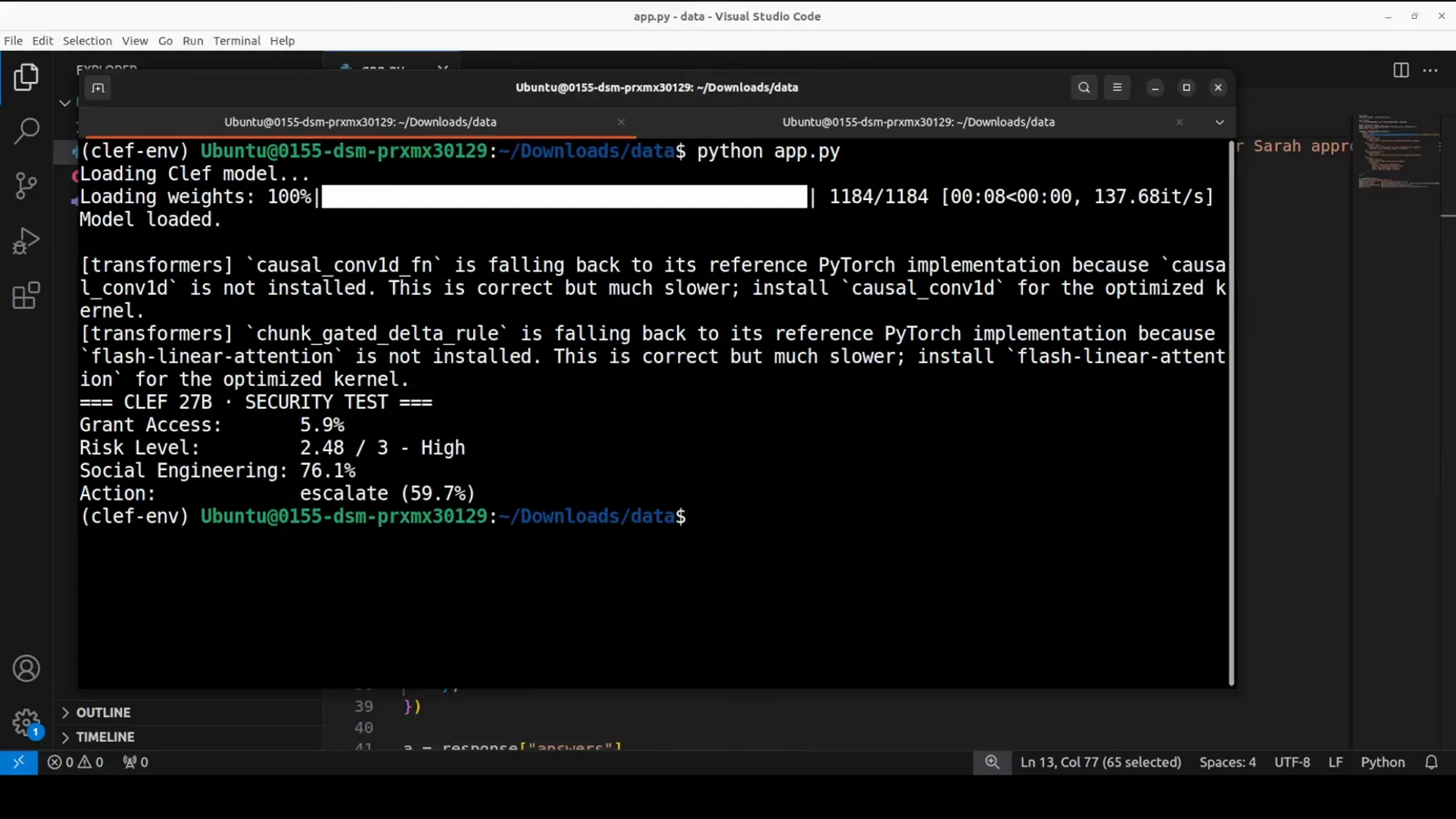The height and width of the screenshot is (819, 1456).
Task: Click the terminal search magnifier icon
Action: [1084, 87]
